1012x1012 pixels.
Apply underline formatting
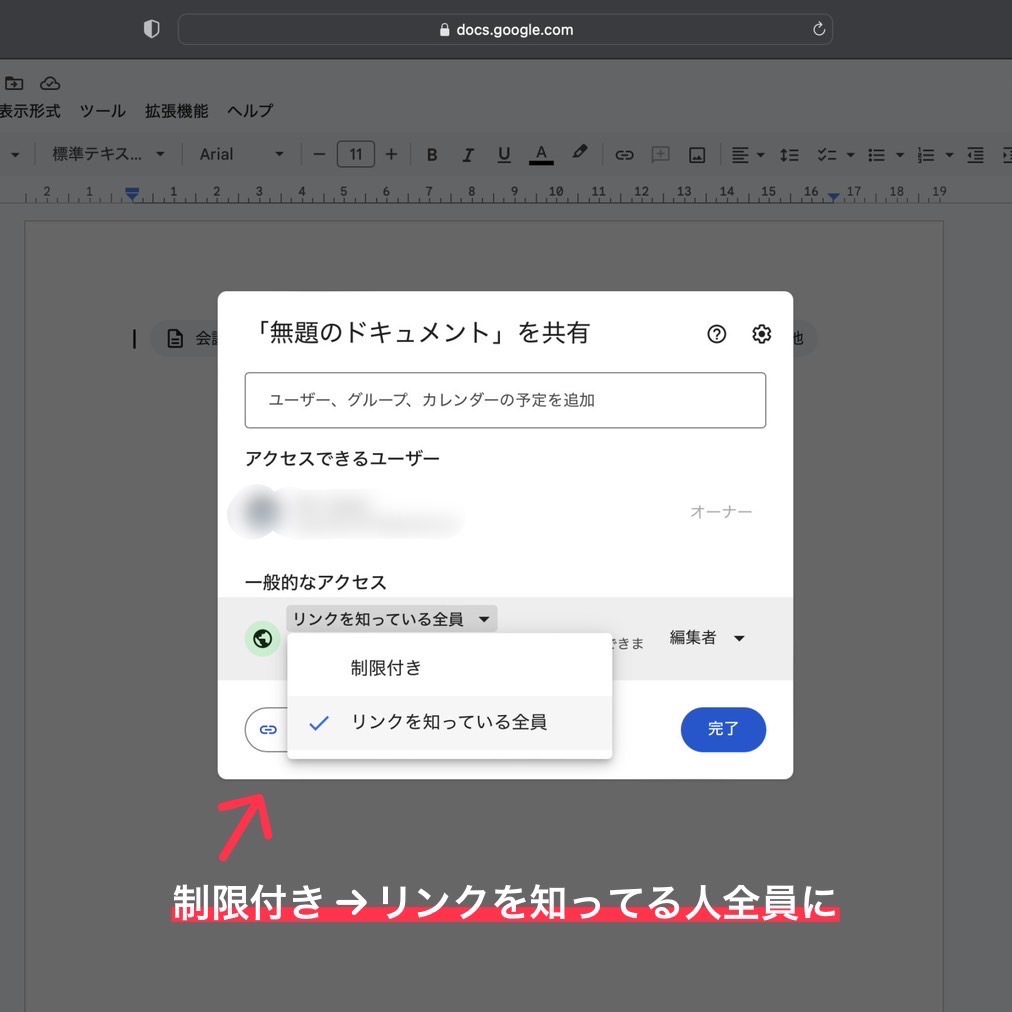(504, 155)
